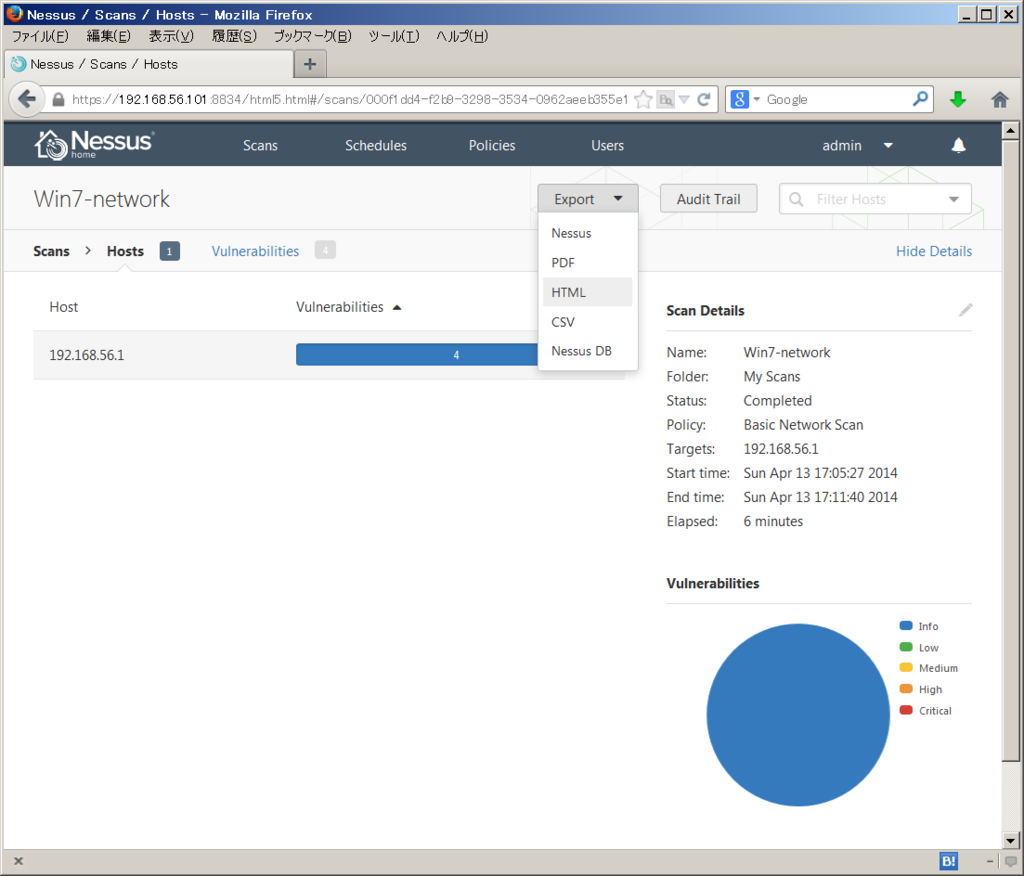Select the Nessus / Scans / Hosts browser tab
This screenshot has width=1024, height=876.
click(149, 64)
